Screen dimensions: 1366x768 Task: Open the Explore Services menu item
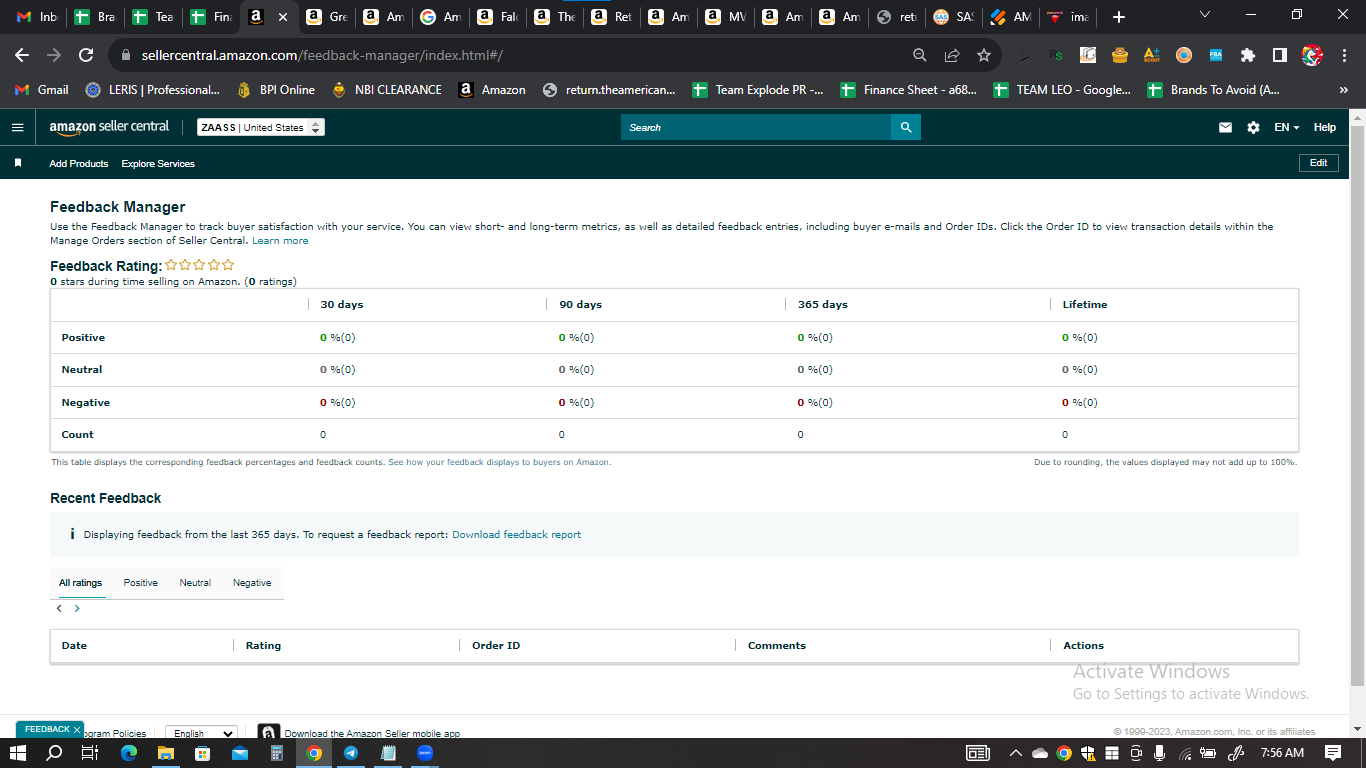click(x=158, y=163)
